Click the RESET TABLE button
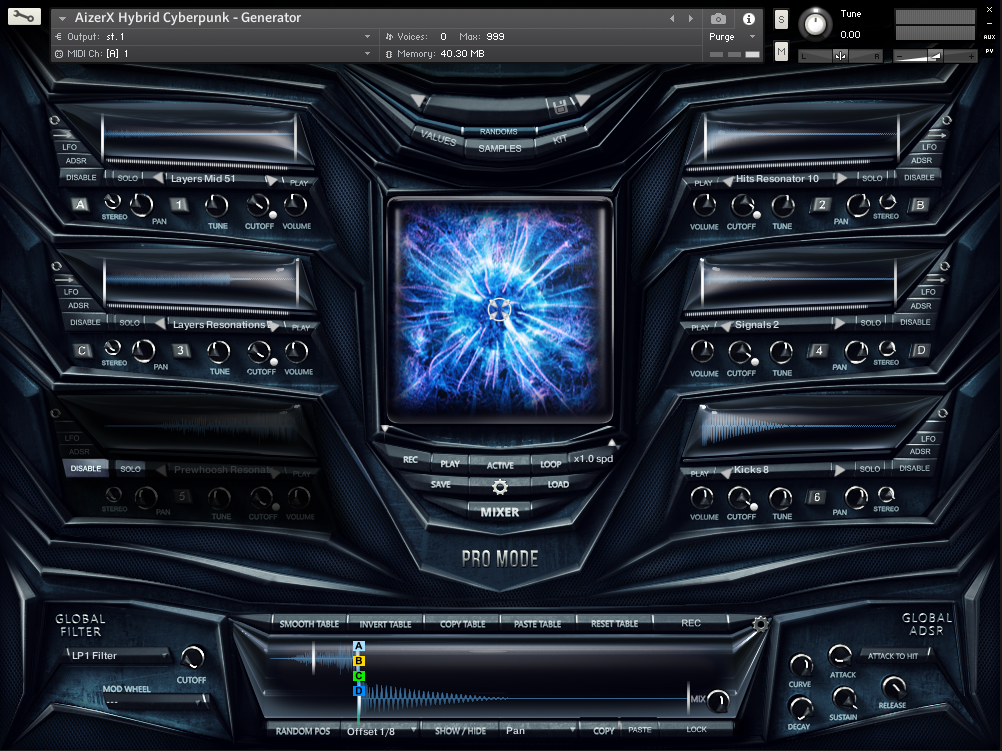 click(614, 623)
